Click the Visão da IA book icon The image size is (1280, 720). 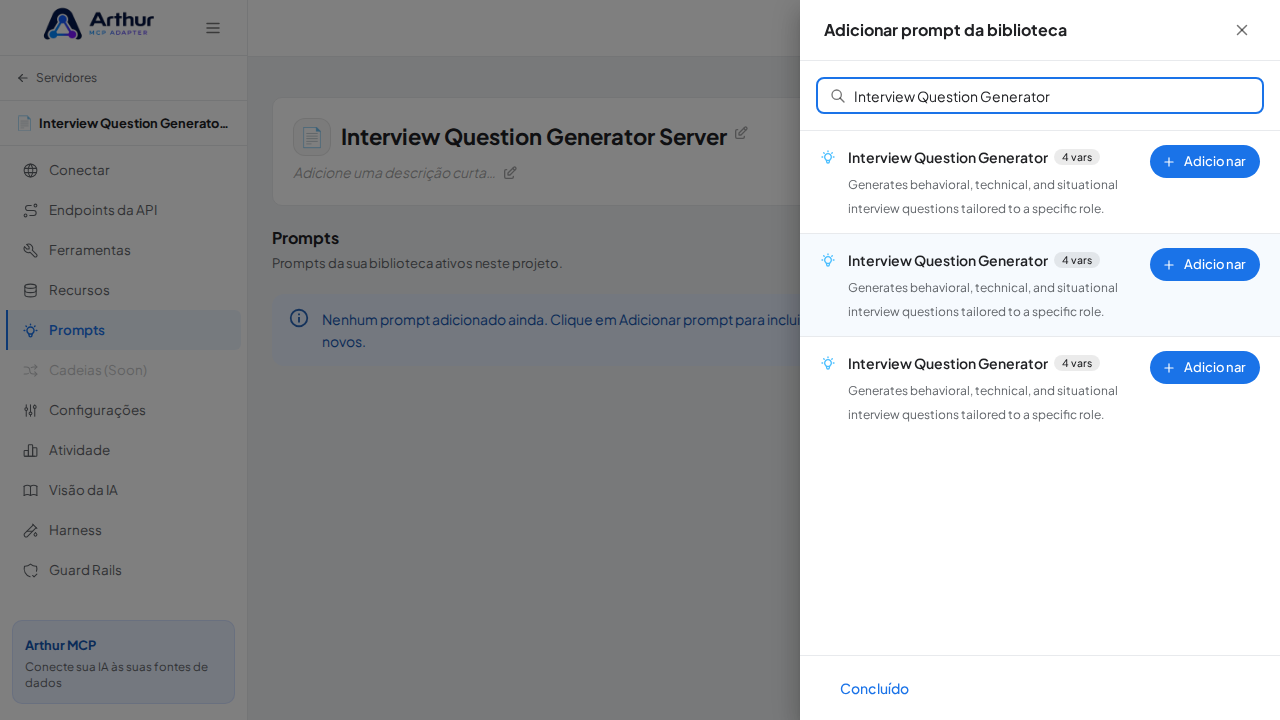(30, 490)
